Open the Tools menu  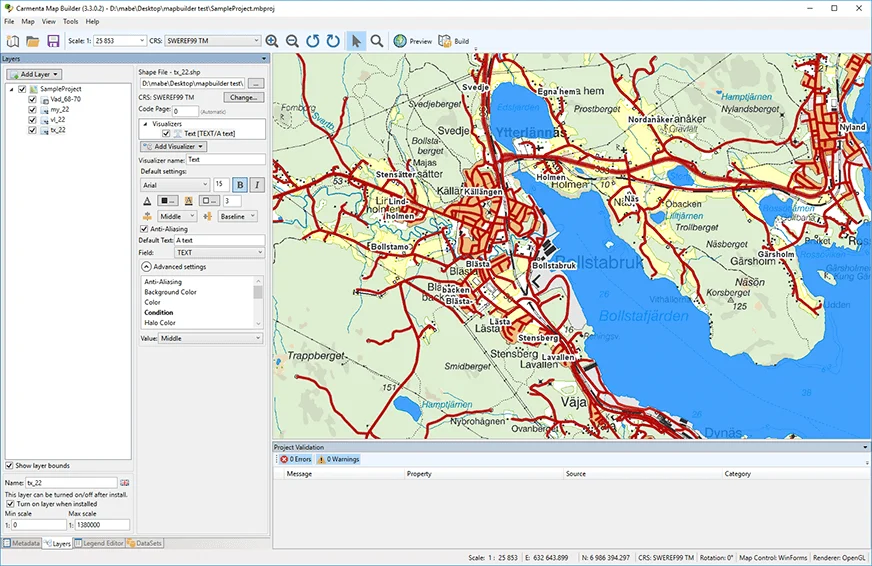coord(70,21)
